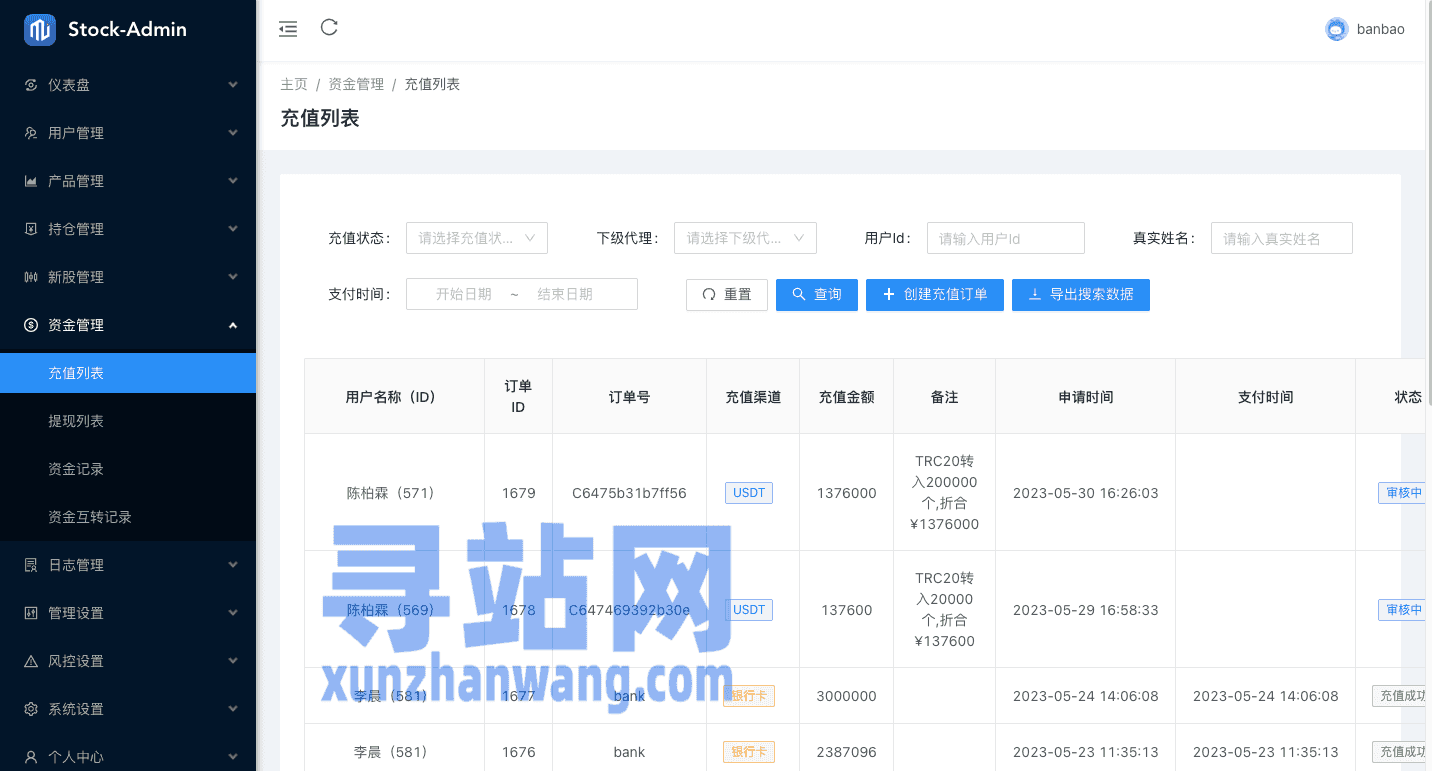This screenshot has width=1432, height=771.
Task: Click the USDT tag for order 1679
Action: tap(749, 493)
